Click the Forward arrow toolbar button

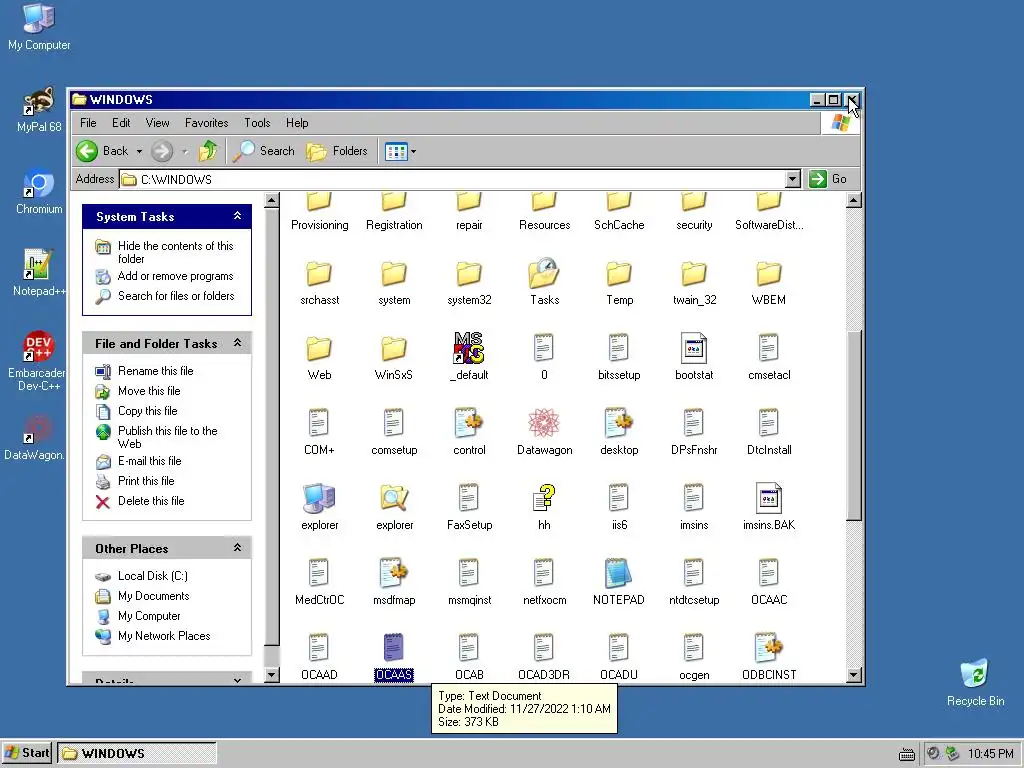point(162,151)
